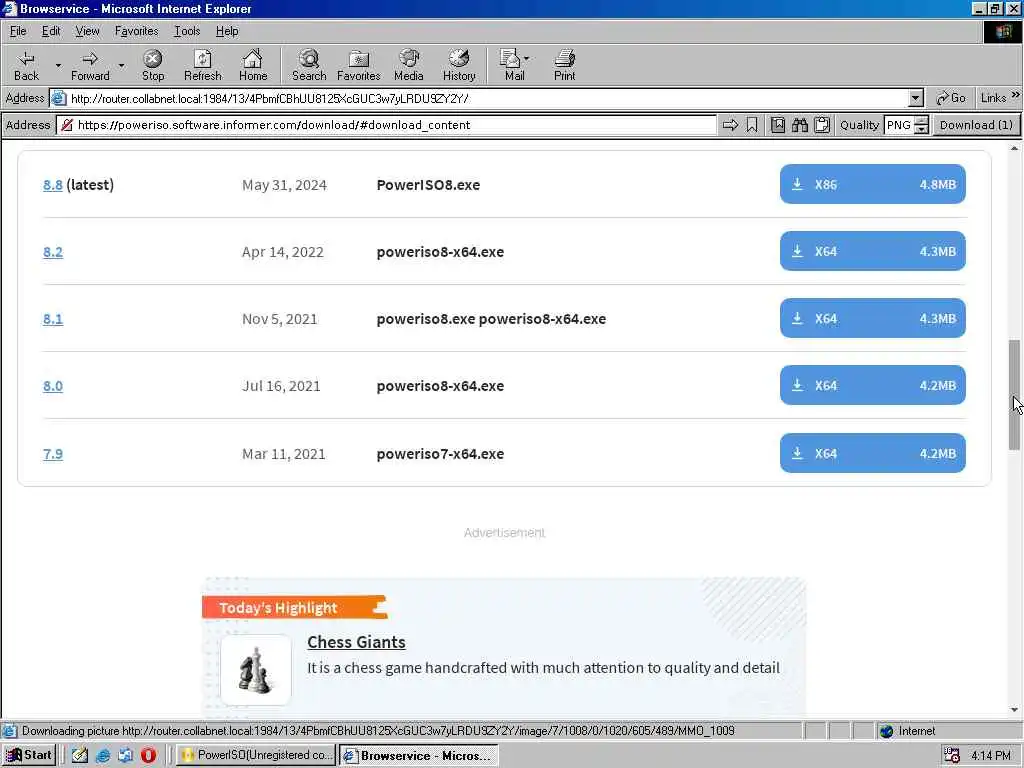Switch to PowerISO taskbar window
The width and height of the screenshot is (1024, 768).
point(256,755)
